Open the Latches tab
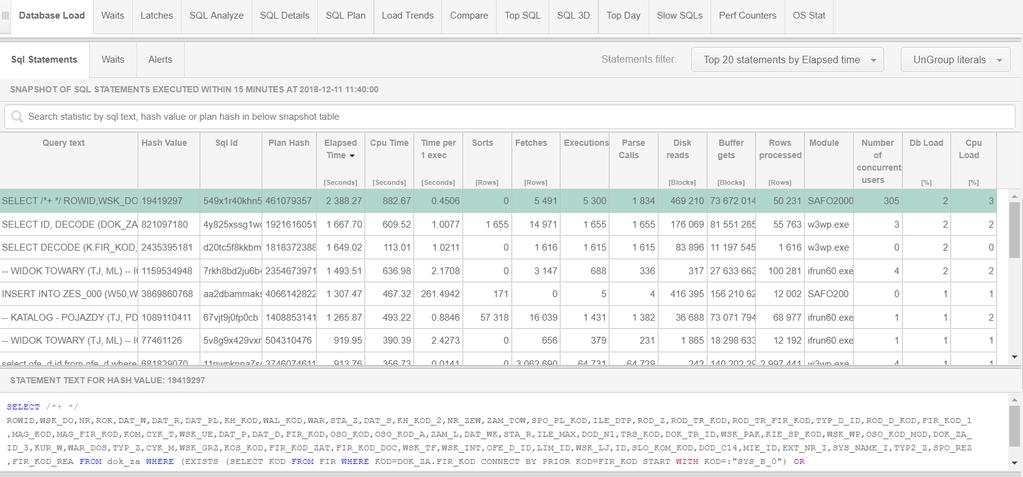The image size is (1023, 477). (157, 16)
